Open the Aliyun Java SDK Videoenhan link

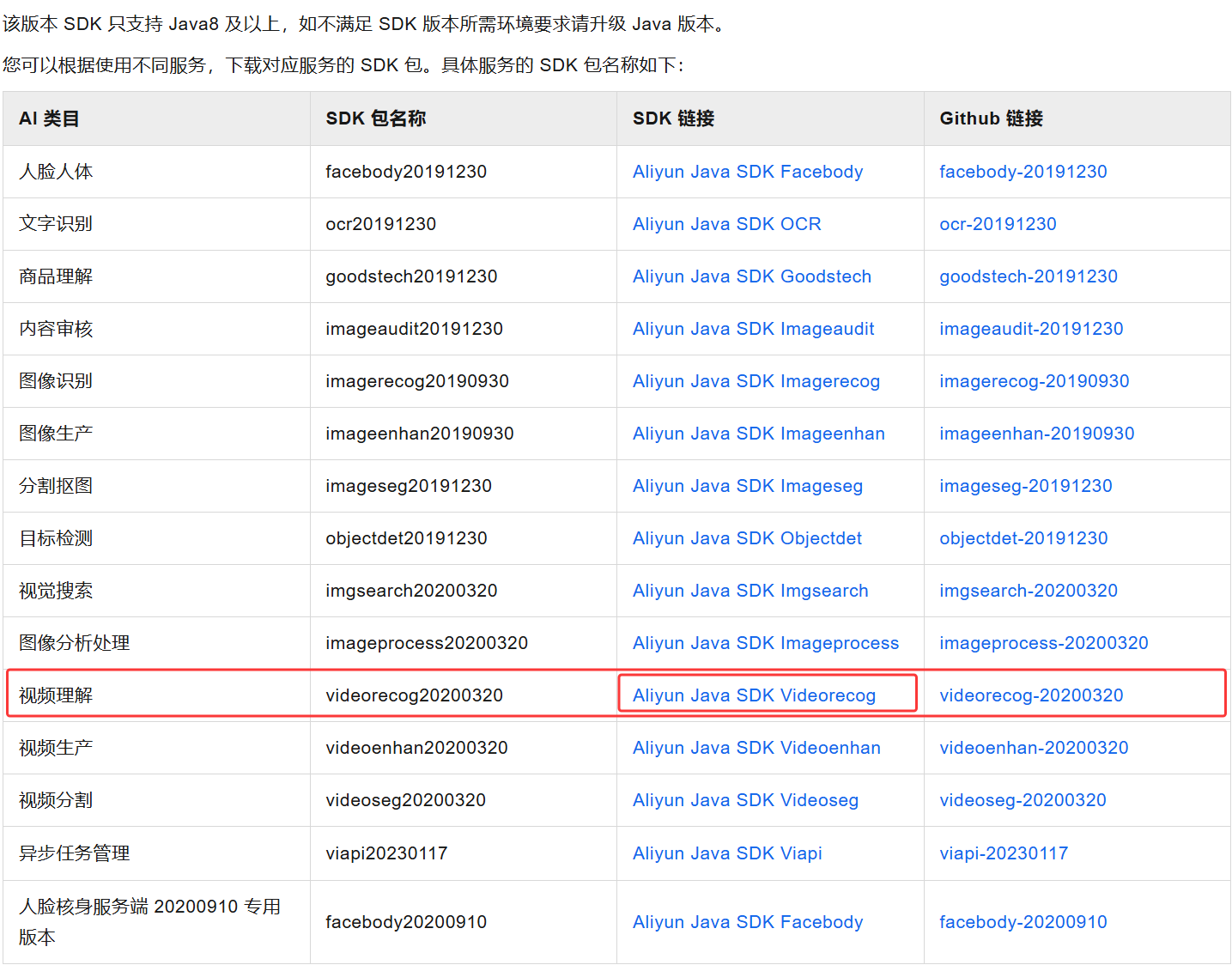757,748
